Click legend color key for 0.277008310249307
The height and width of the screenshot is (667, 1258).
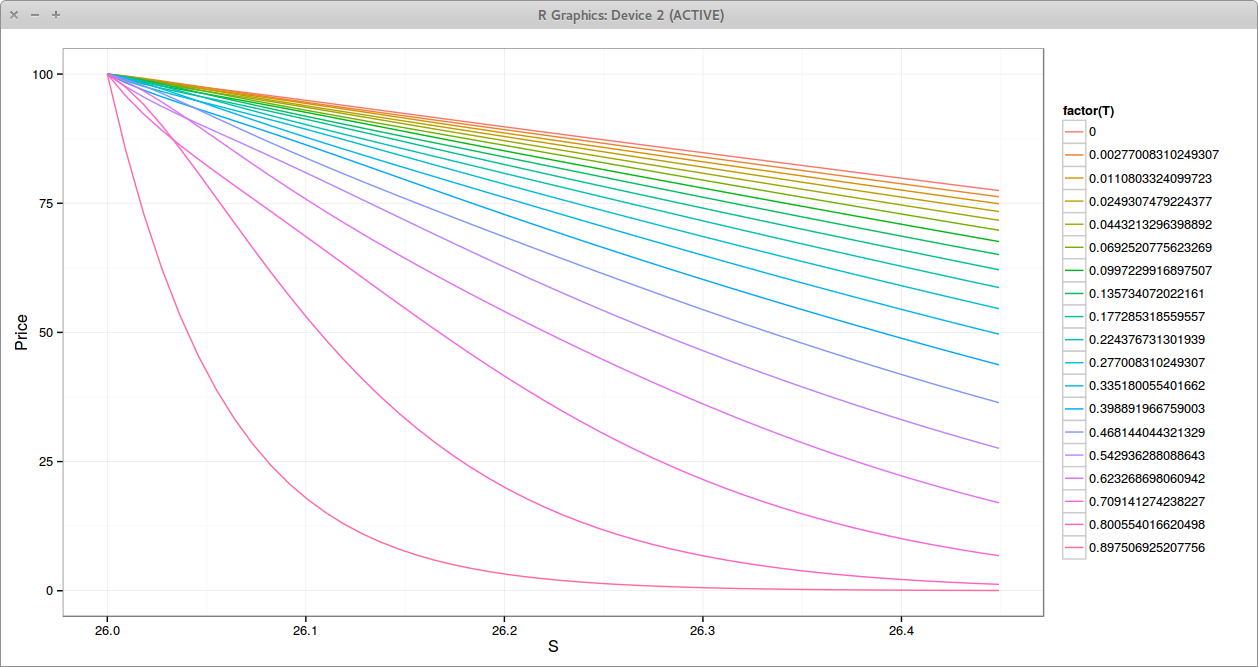(x=1074, y=362)
